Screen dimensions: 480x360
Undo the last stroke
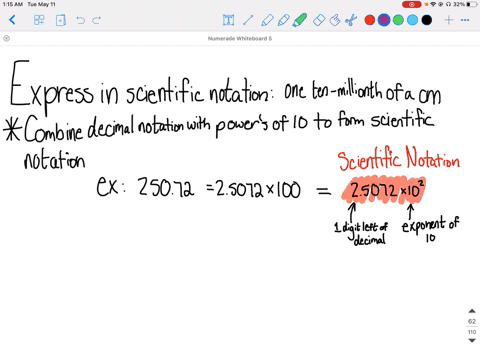80,20
